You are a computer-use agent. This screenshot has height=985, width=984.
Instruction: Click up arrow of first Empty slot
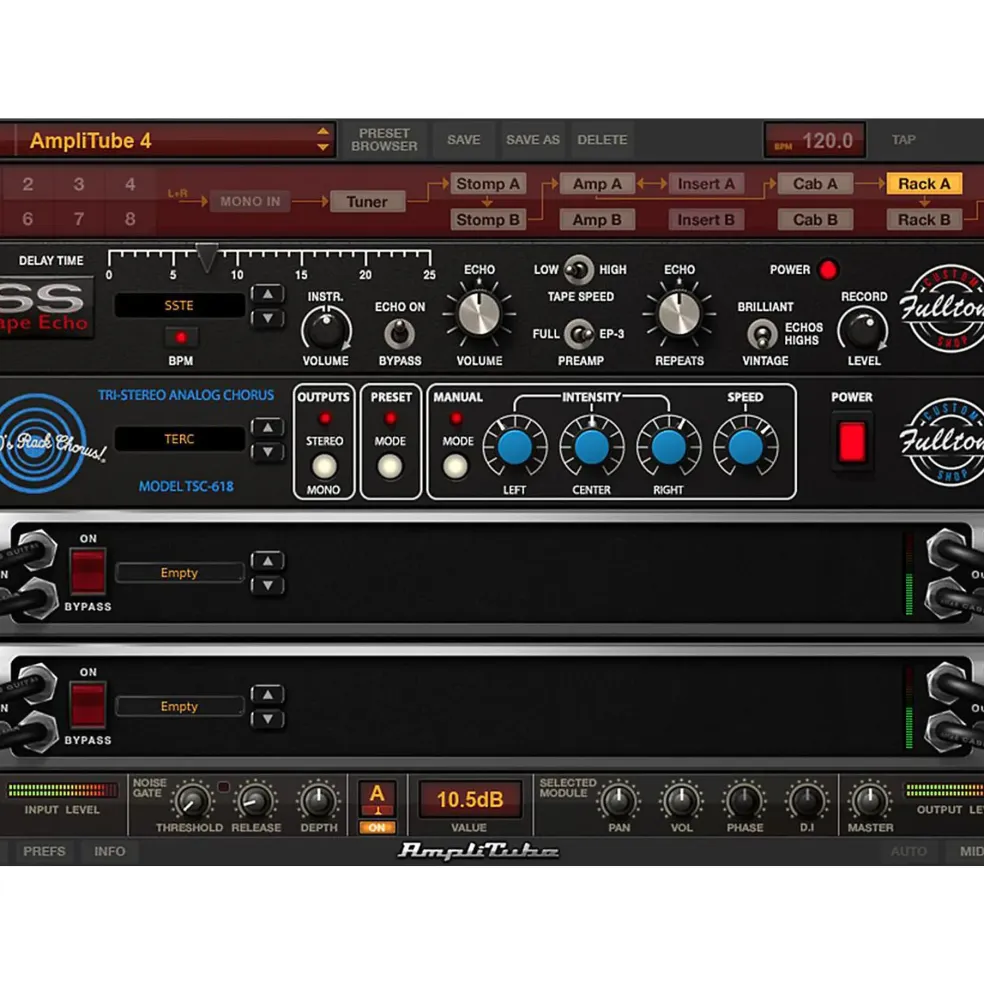[268, 561]
